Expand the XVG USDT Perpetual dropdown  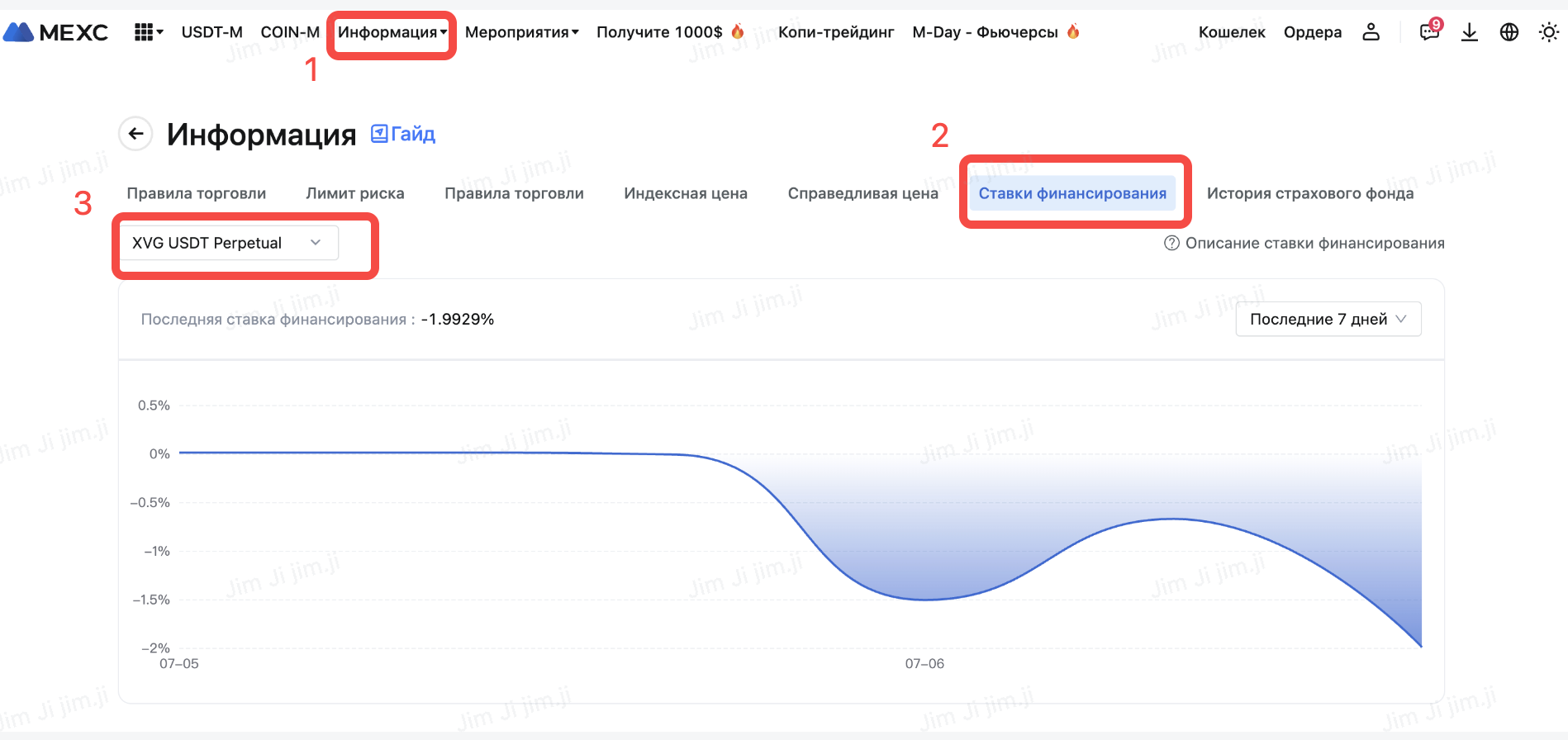[x=227, y=243]
